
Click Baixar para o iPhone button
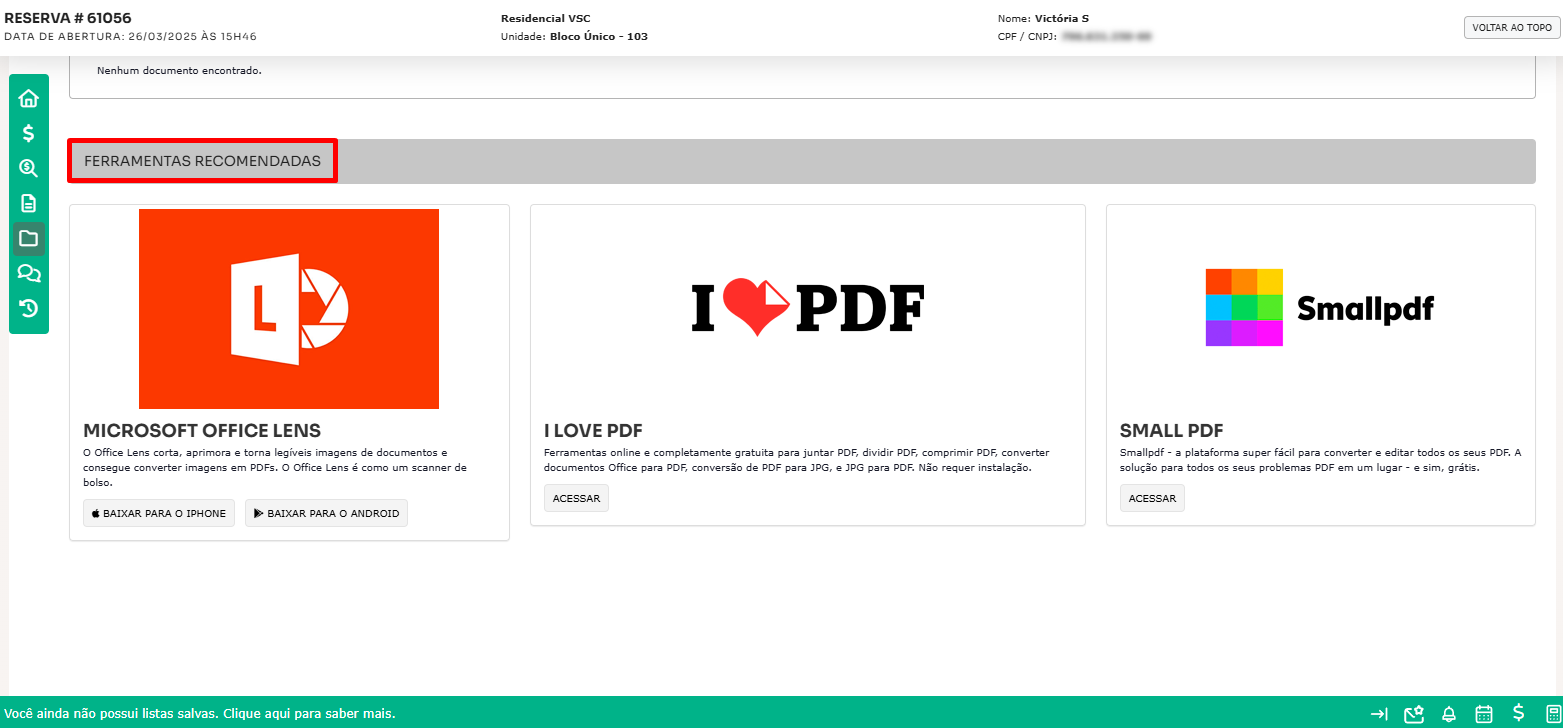coord(159,513)
